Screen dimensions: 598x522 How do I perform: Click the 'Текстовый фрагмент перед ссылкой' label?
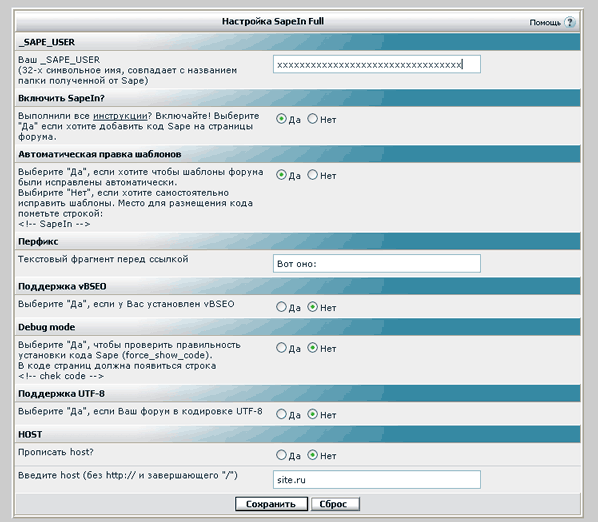(103, 259)
